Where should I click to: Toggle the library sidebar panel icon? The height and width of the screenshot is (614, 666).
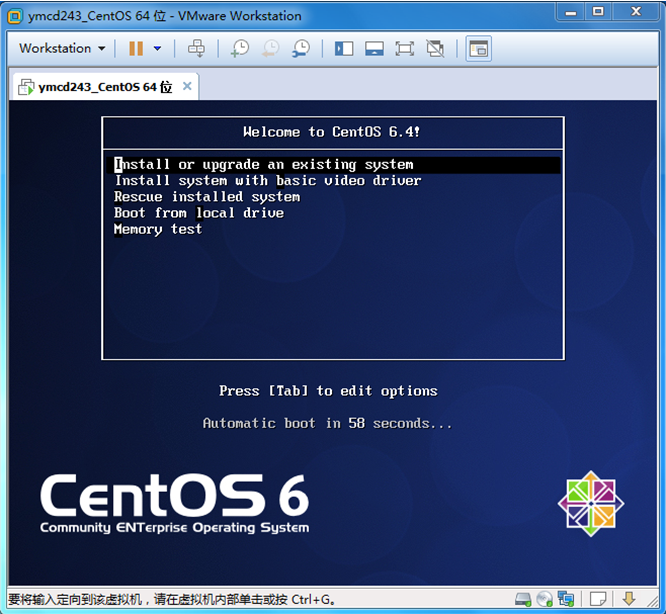(x=344, y=48)
